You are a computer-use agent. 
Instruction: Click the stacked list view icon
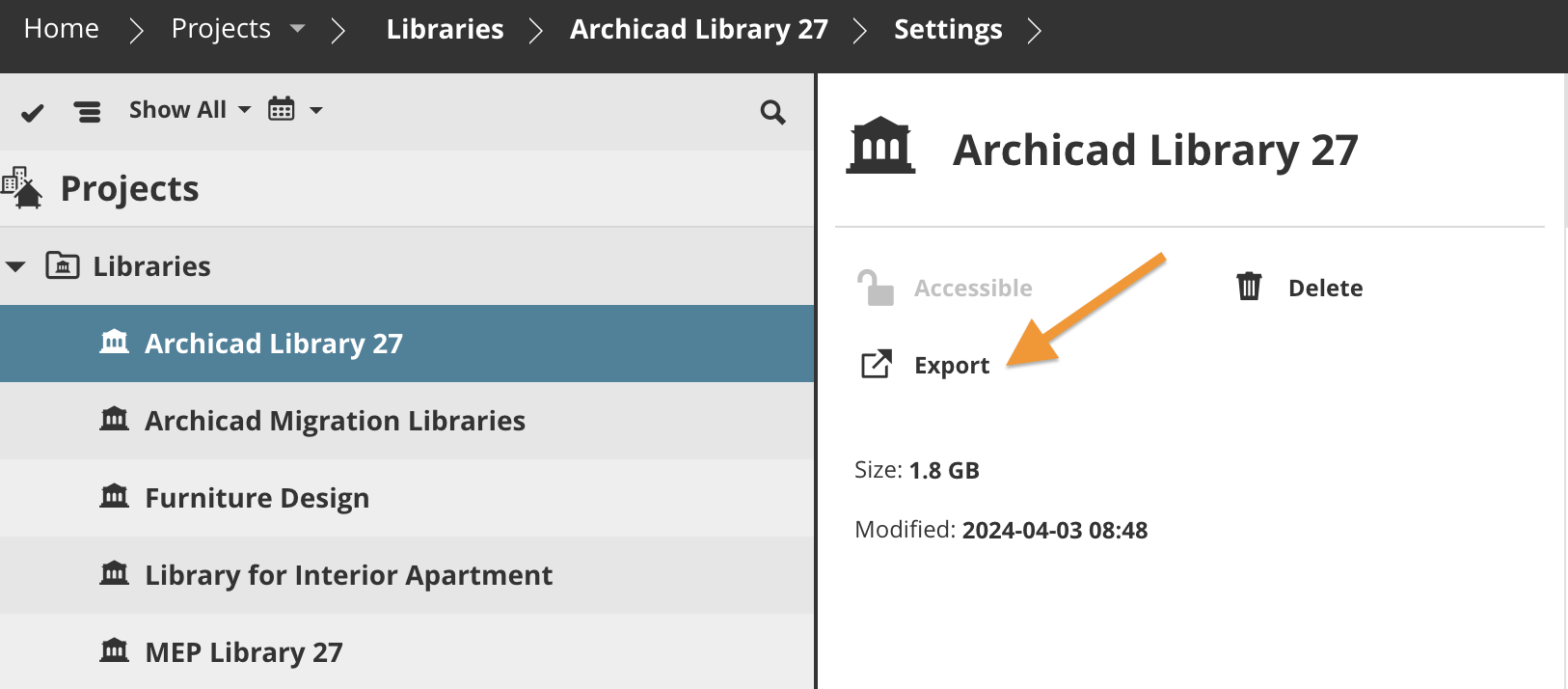coord(88,112)
